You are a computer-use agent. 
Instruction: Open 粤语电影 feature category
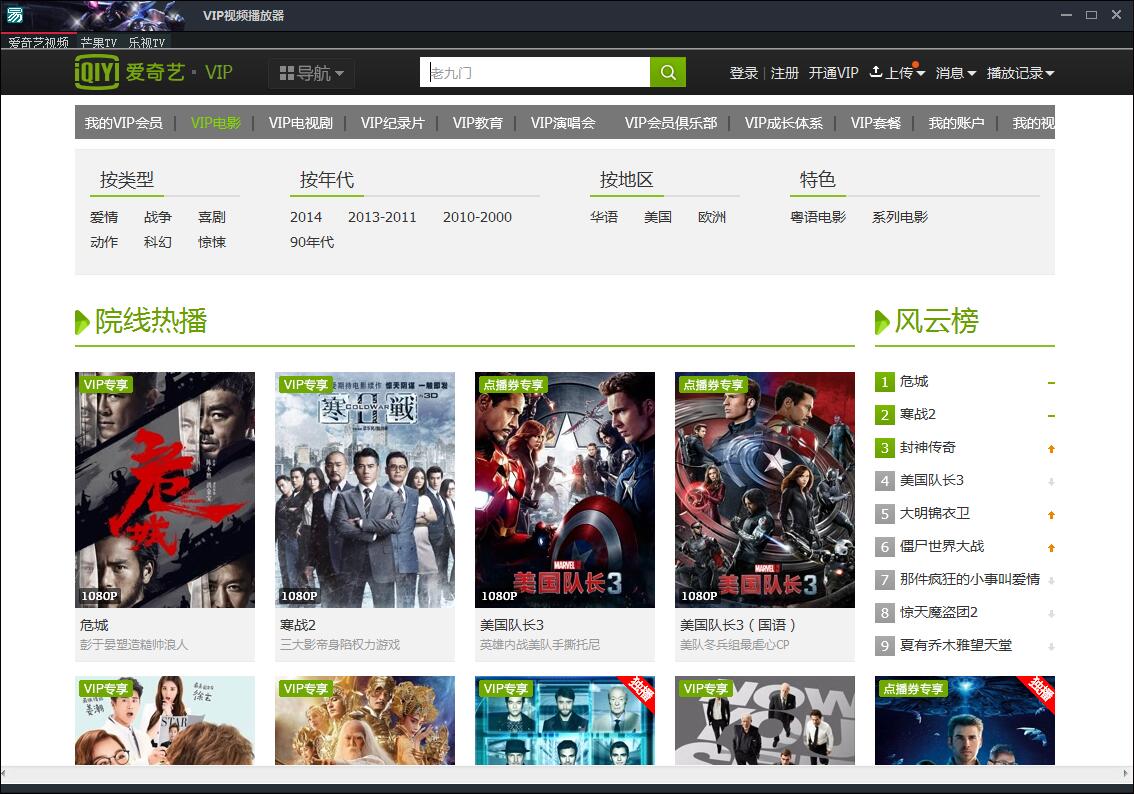pyautogui.click(x=818, y=217)
